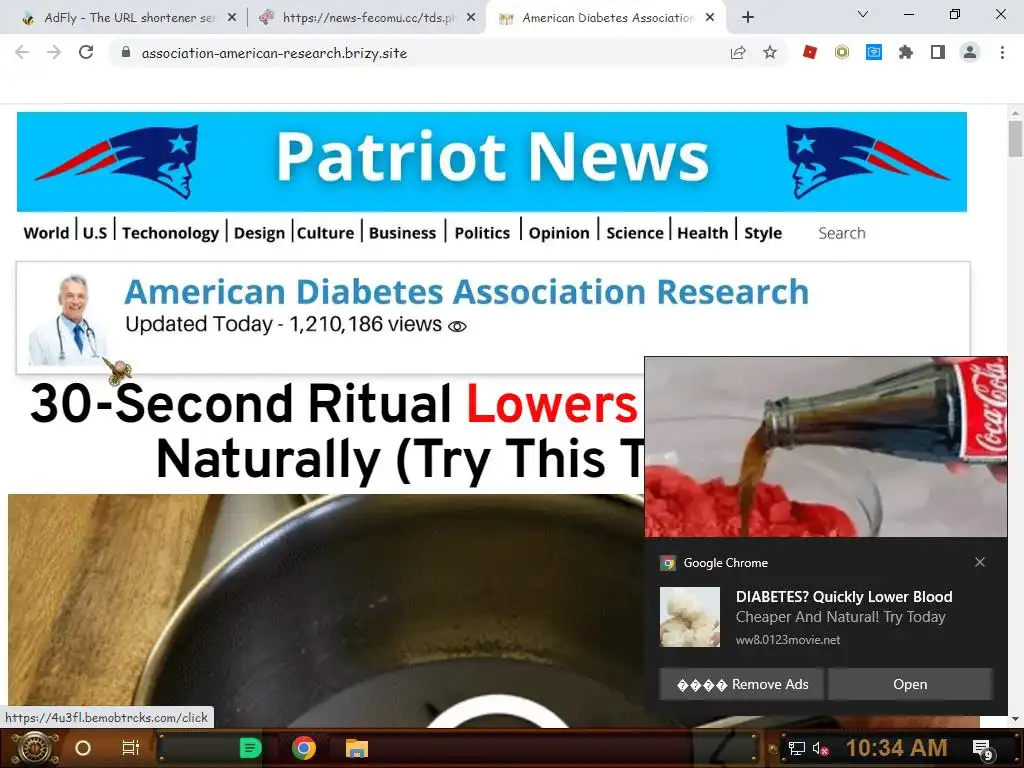Open the Culture menu item

[325, 233]
